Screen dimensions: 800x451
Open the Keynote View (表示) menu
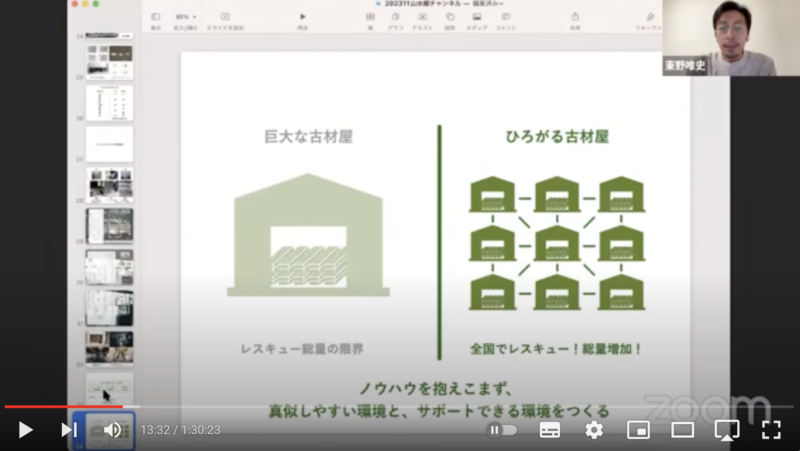156,19
